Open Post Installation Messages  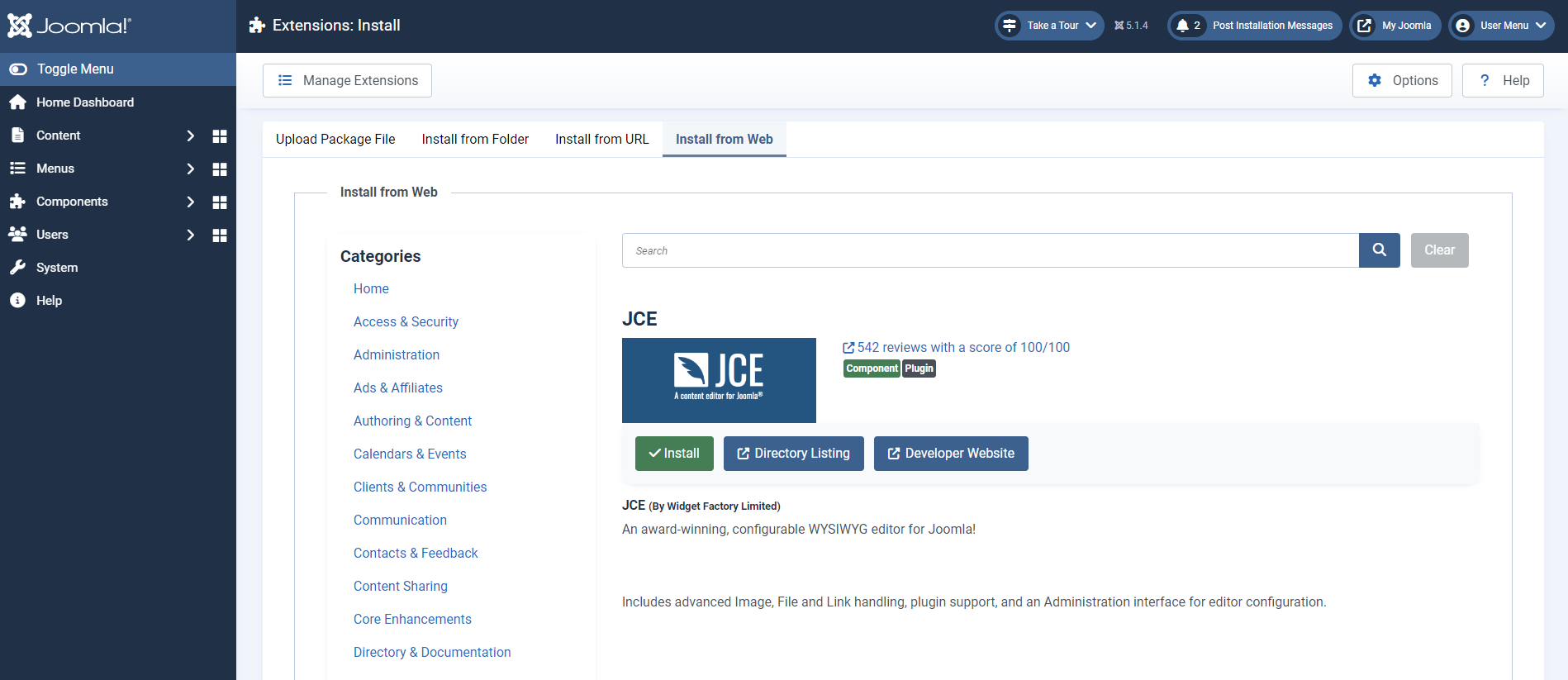tap(1255, 26)
